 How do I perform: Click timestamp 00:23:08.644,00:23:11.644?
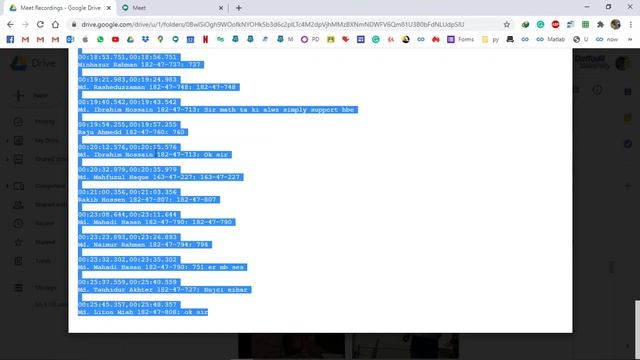coord(127,215)
